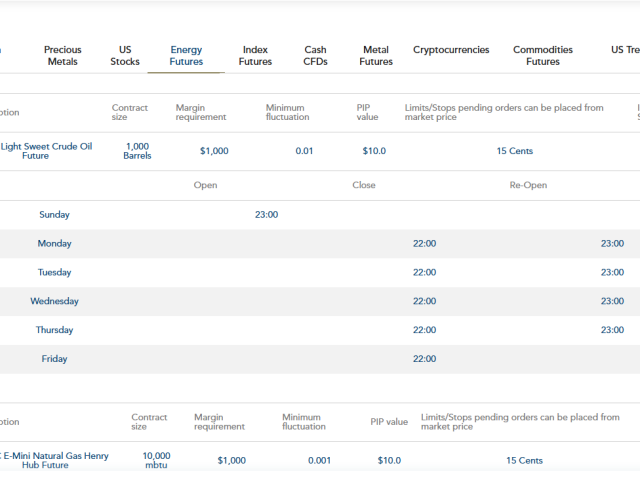Viewport: 640px width, 478px height.
Task: Click the Monday row label
Action: 54,244
